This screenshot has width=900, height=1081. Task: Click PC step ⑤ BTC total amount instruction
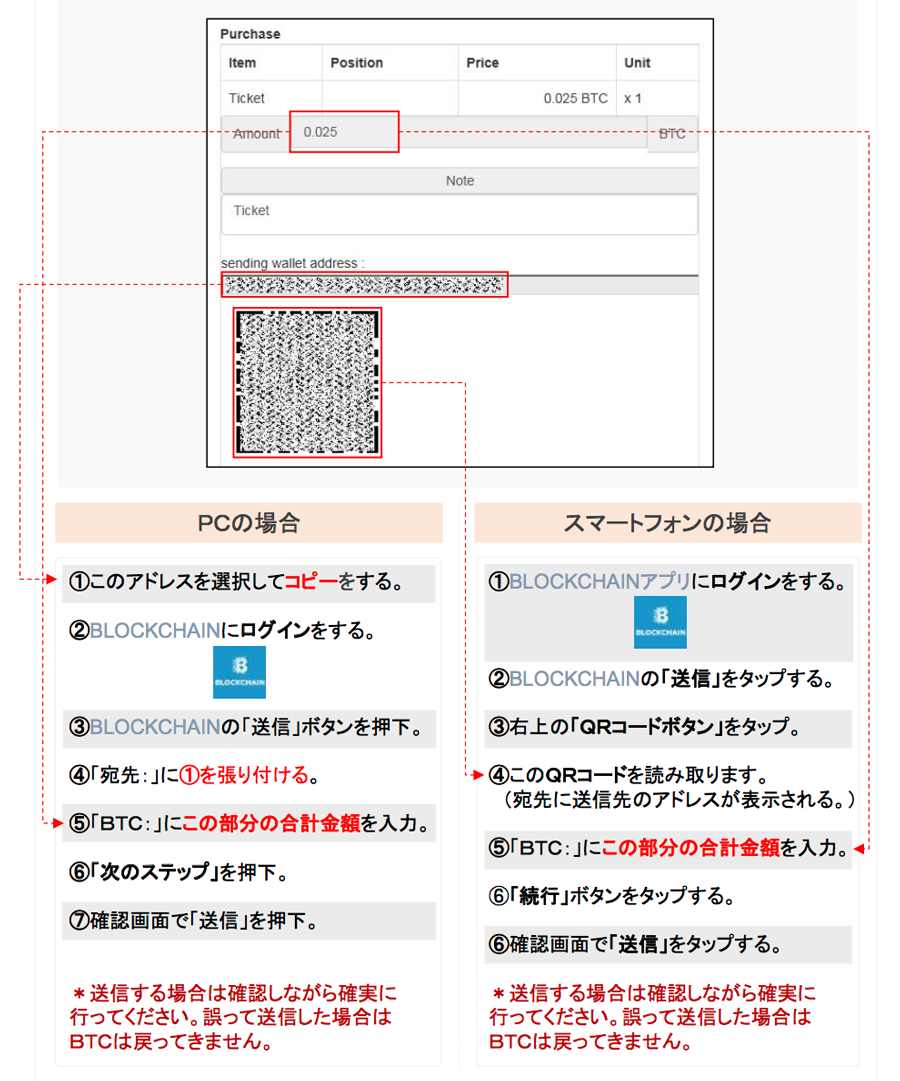tap(249, 823)
